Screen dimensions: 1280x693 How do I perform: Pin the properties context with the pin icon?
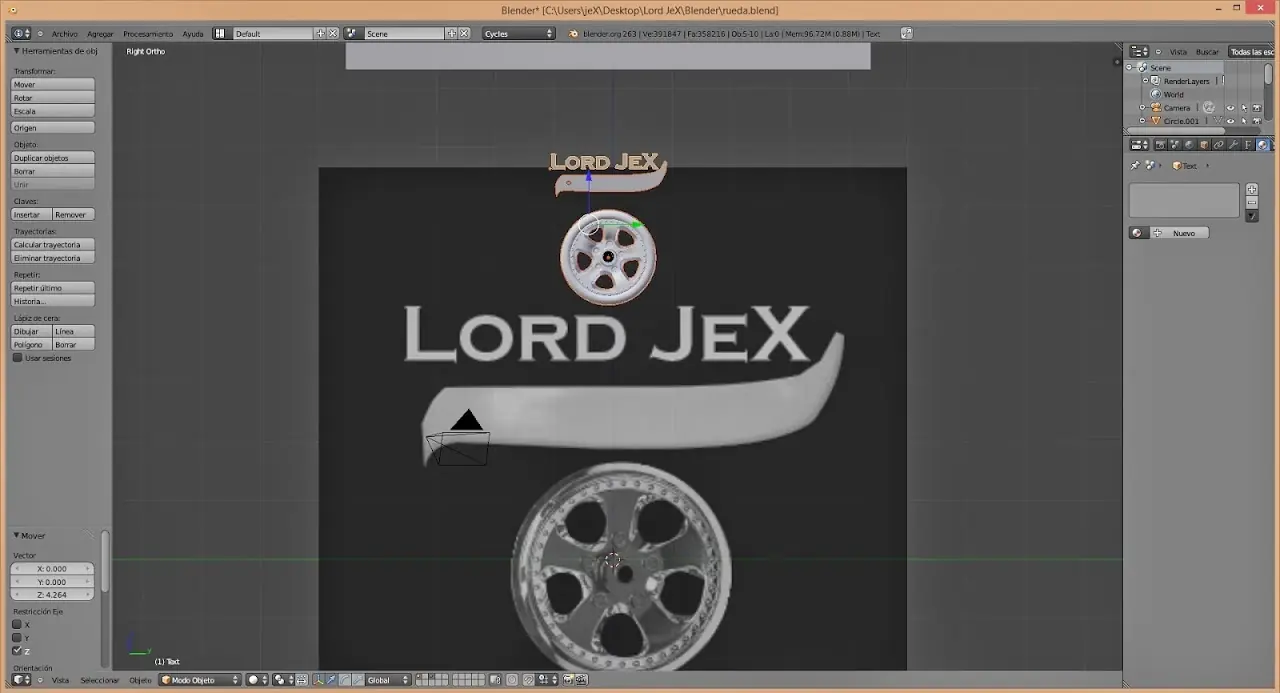(x=1134, y=166)
